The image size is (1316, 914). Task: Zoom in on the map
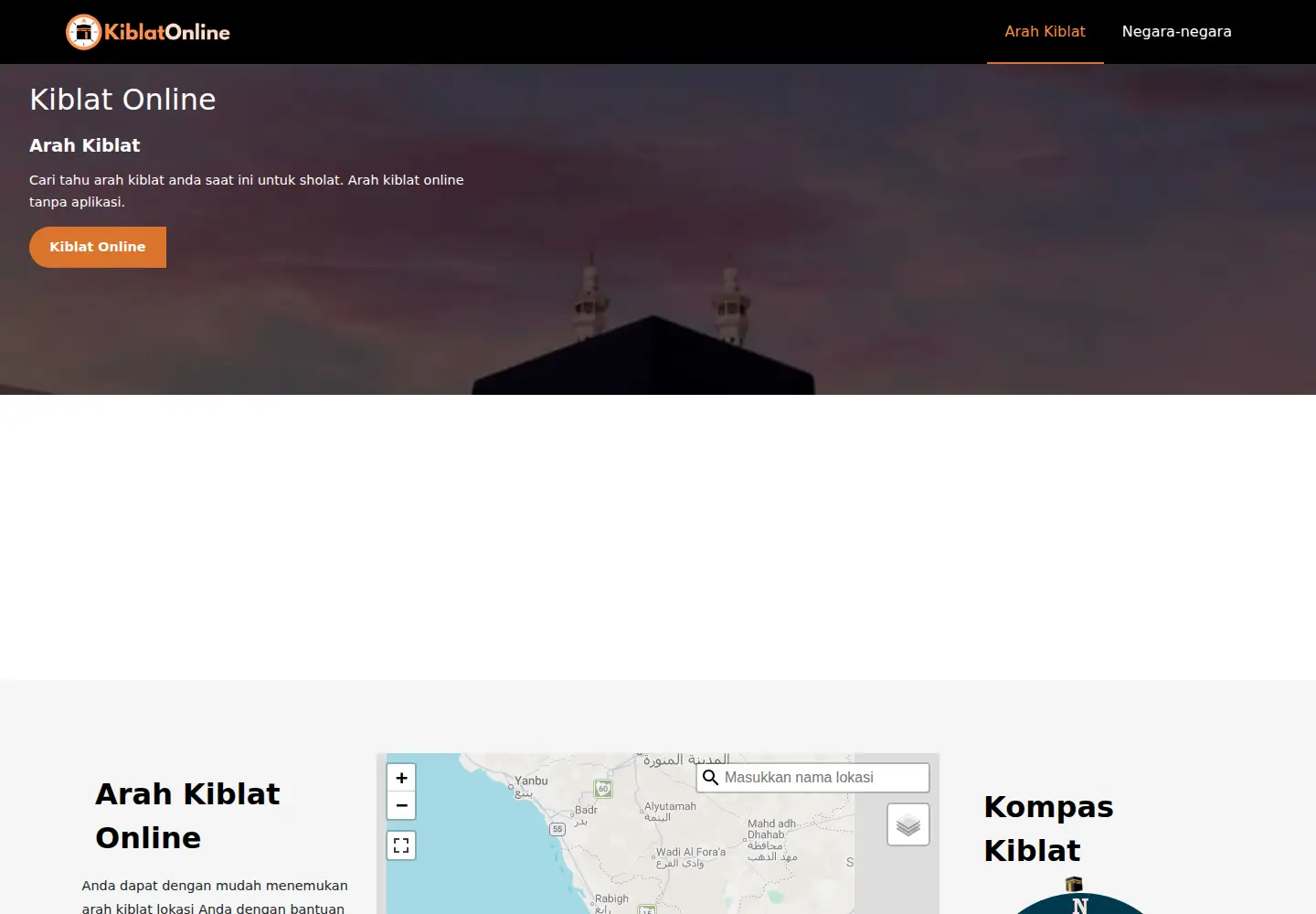coord(401,778)
